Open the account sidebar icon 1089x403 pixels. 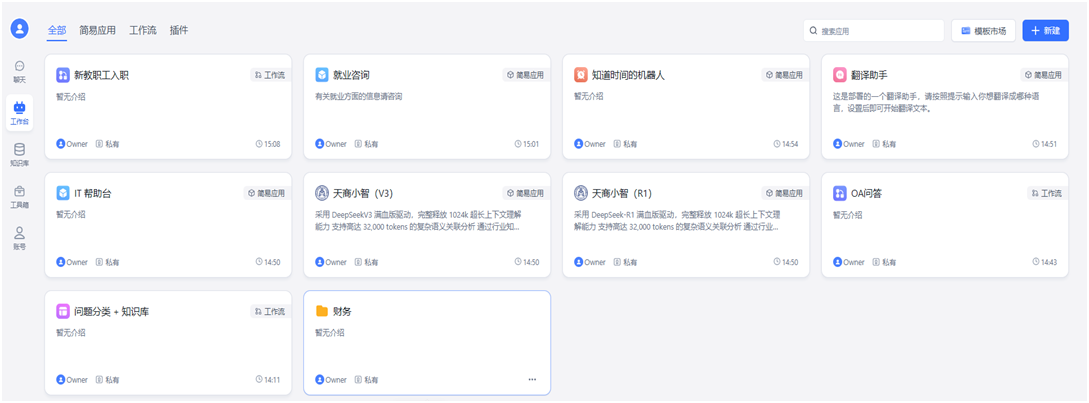pyautogui.click(x=19, y=237)
